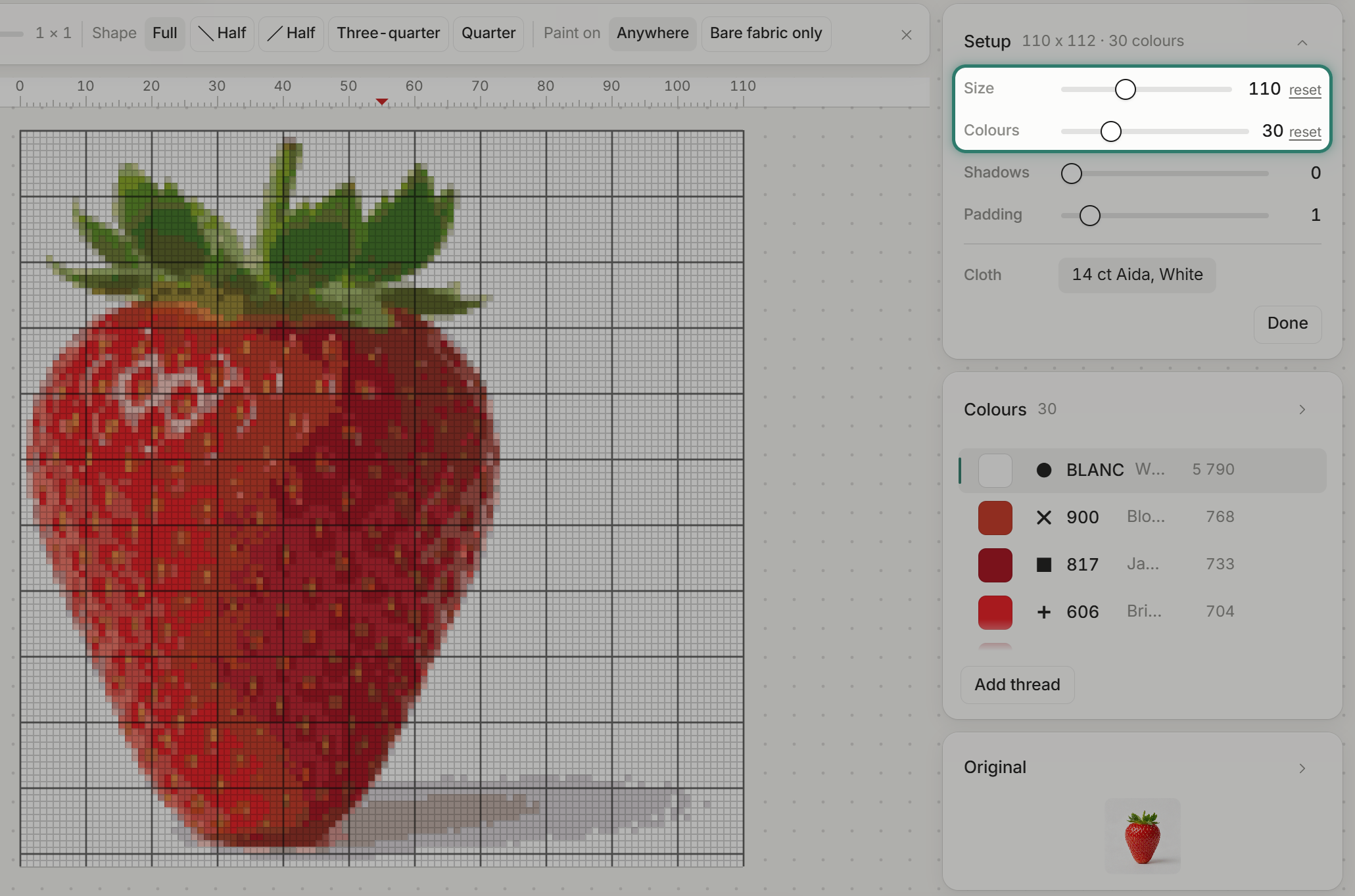1355x896 pixels.
Task: Select the BLANC white colour swatch
Action: 995,471
